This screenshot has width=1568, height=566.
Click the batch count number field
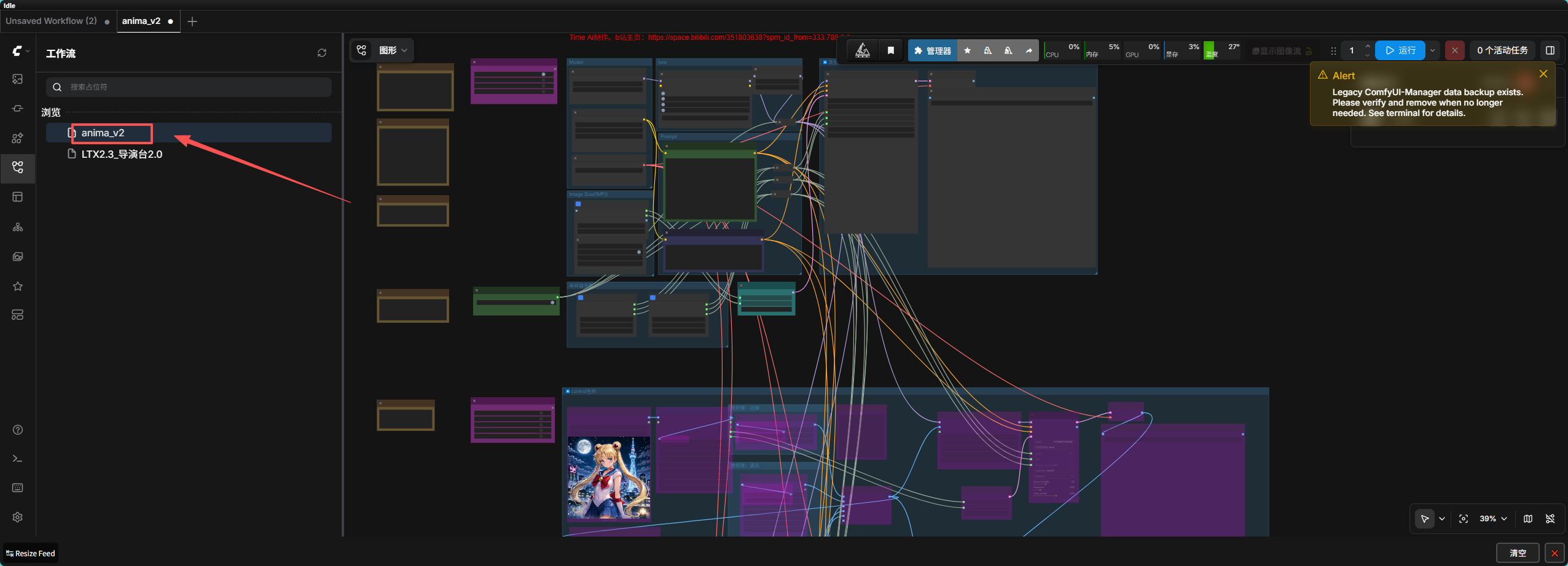click(x=1351, y=50)
